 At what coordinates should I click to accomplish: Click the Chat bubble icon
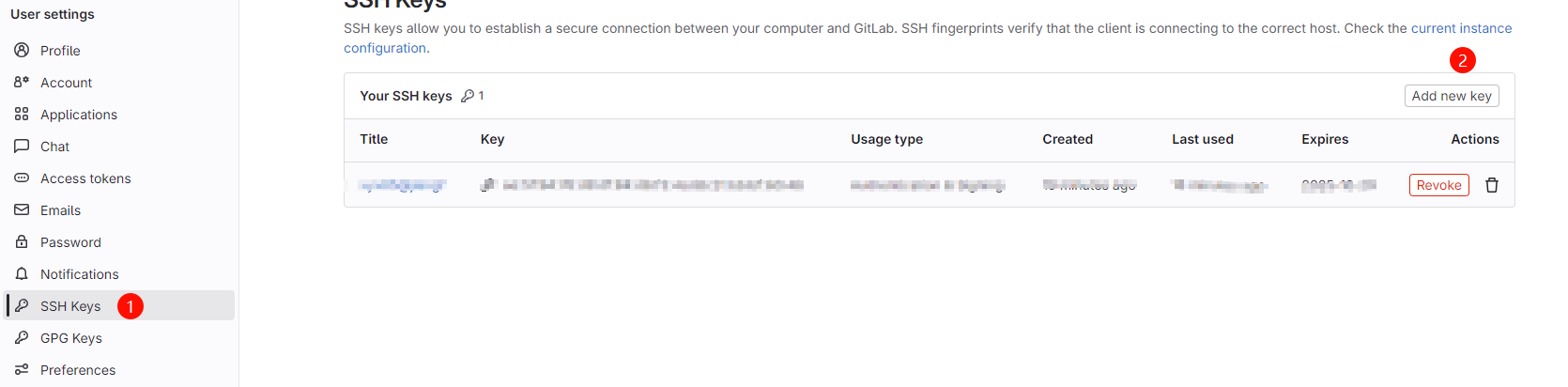point(22,146)
